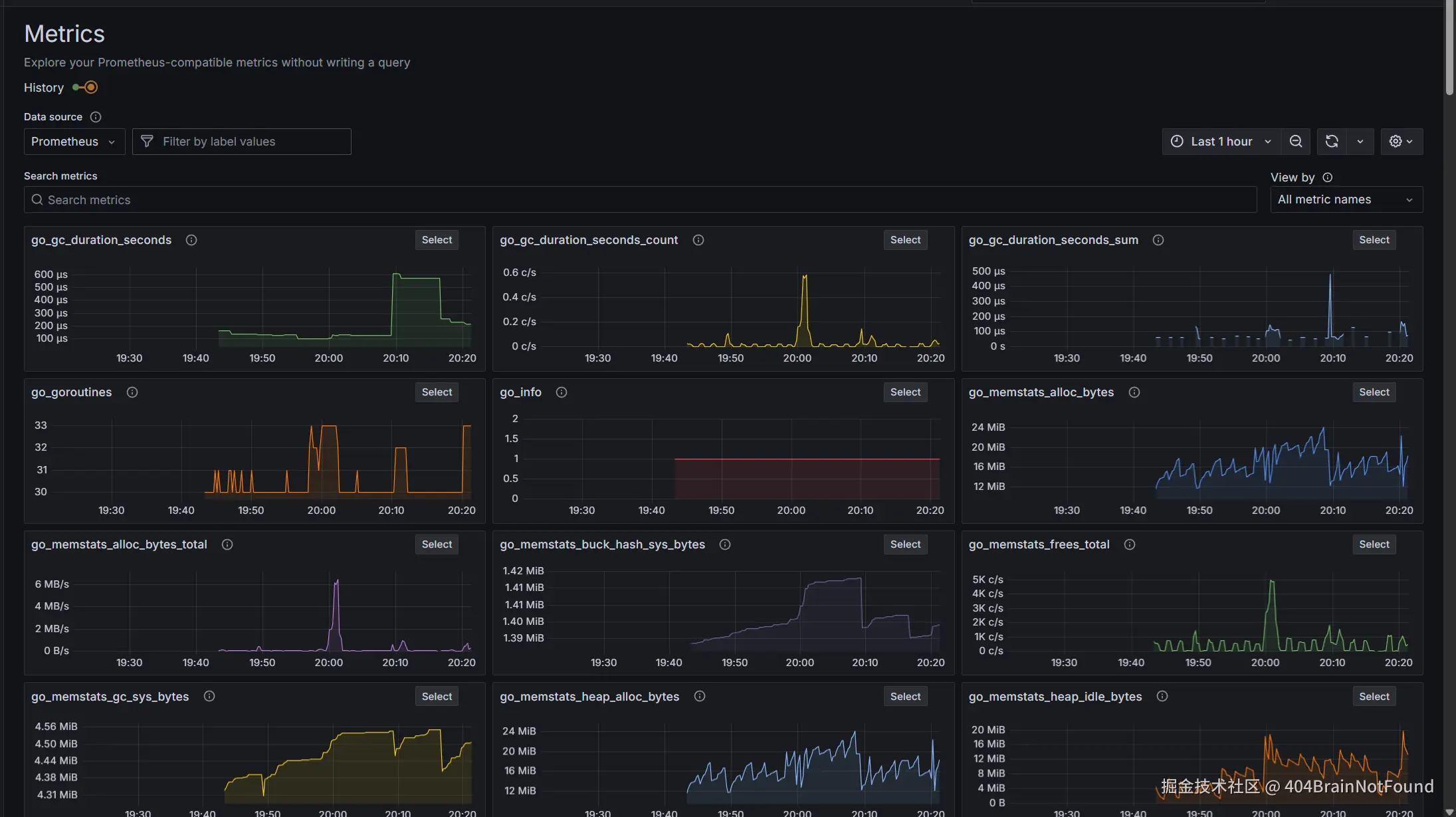Expand the Last 1 hour time picker
This screenshot has width=1456, height=817.
point(1220,142)
